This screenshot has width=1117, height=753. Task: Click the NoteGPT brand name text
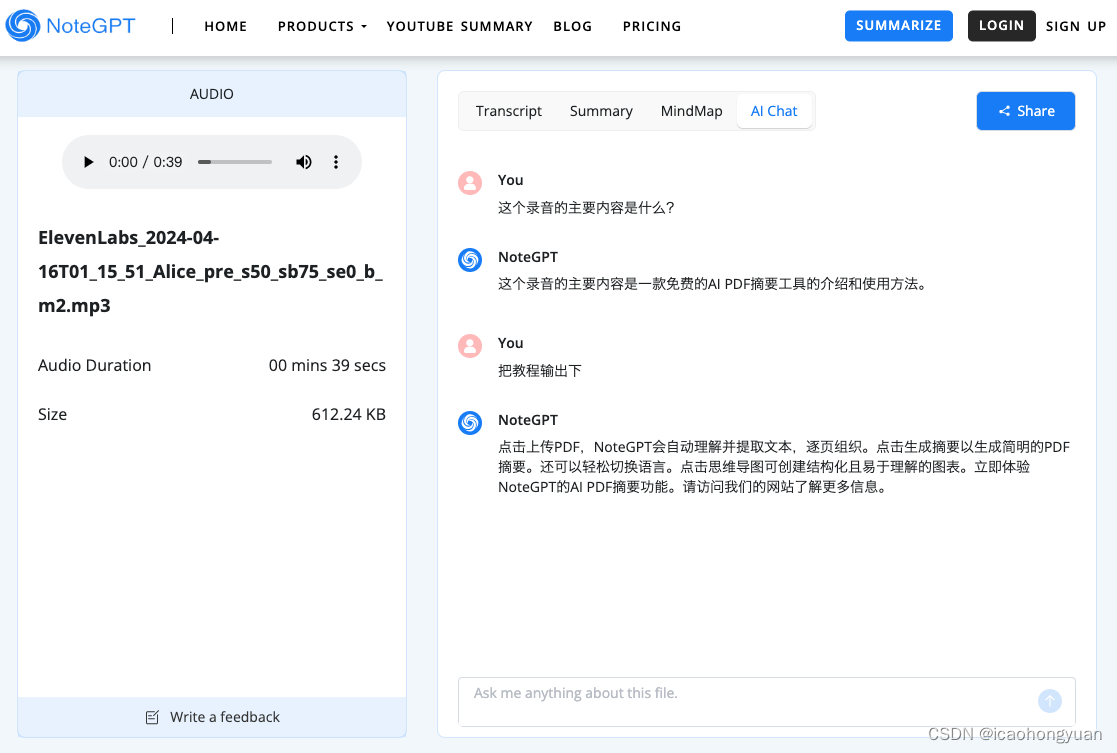click(90, 26)
